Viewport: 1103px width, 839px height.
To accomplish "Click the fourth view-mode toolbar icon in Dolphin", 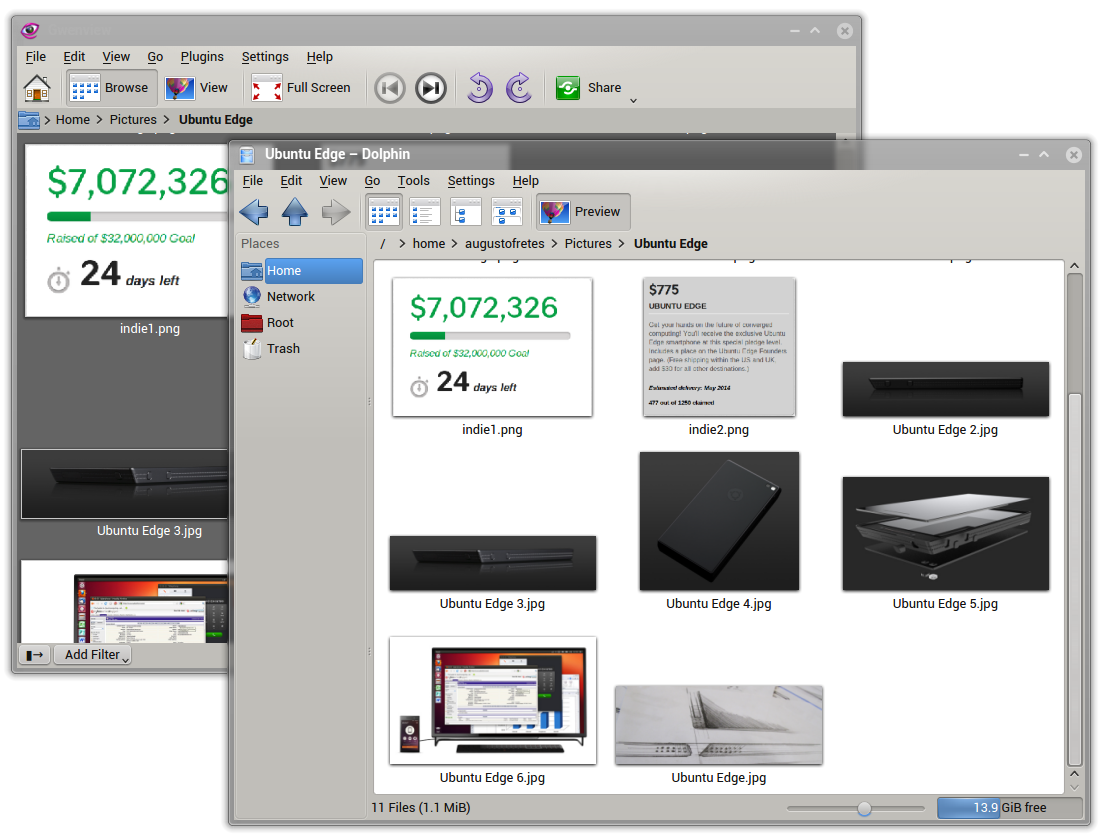I will pos(506,212).
